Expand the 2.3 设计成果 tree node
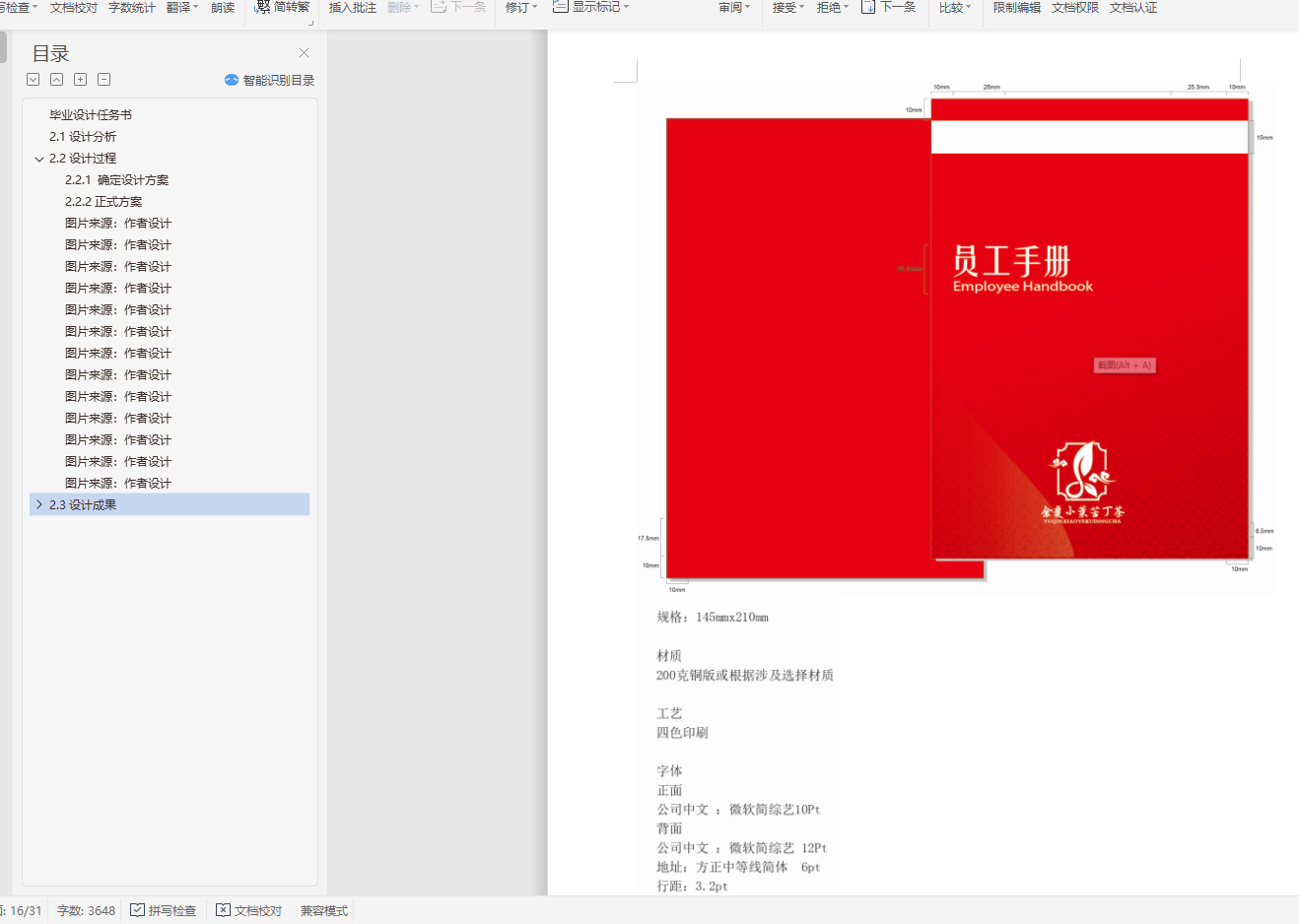Screen dimensions: 1299x924 click(x=39, y=504)
